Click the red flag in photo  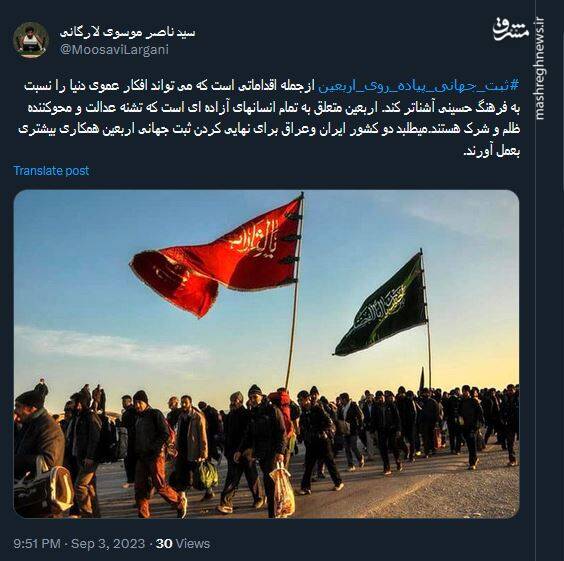[216, 255]
